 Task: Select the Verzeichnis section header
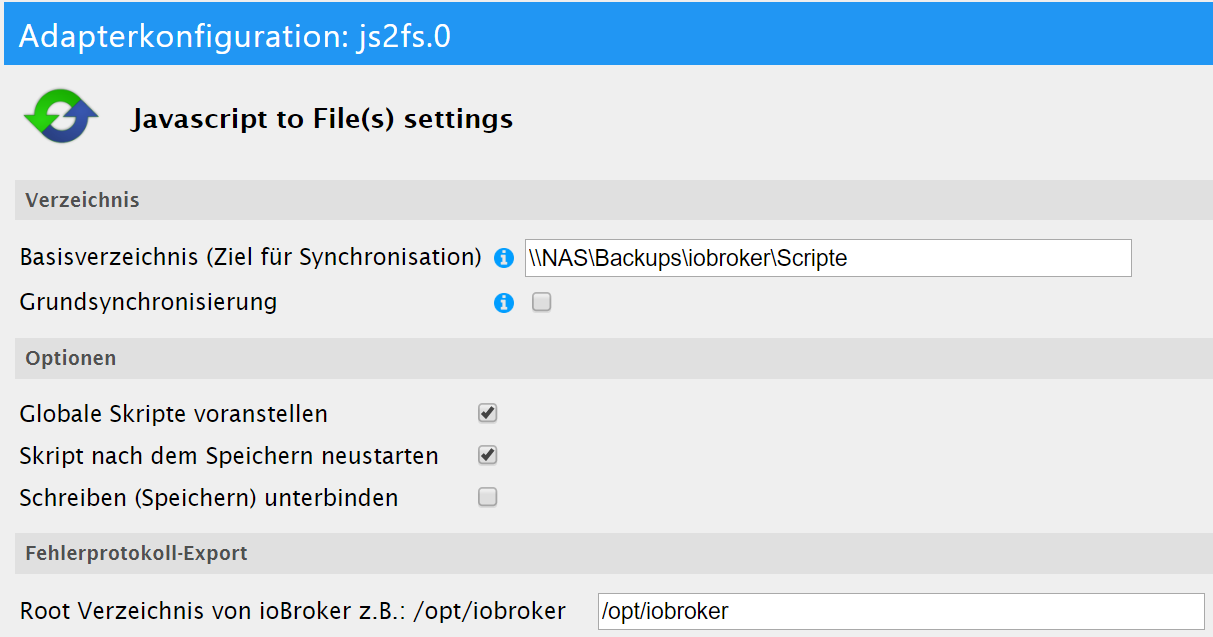[83, 200]
